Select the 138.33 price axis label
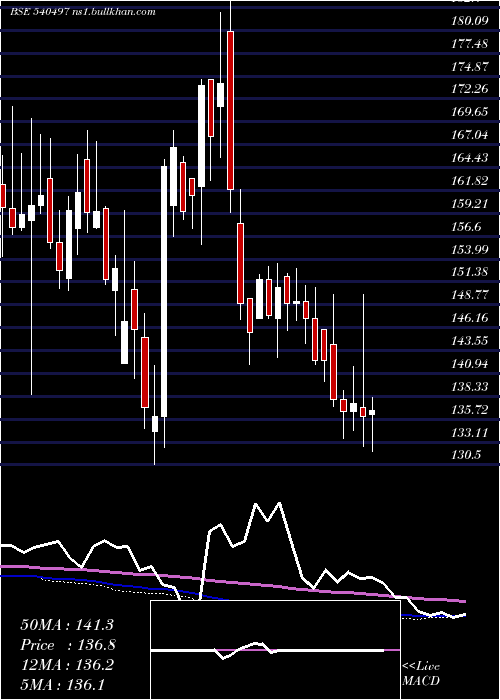 coord(471,386)
